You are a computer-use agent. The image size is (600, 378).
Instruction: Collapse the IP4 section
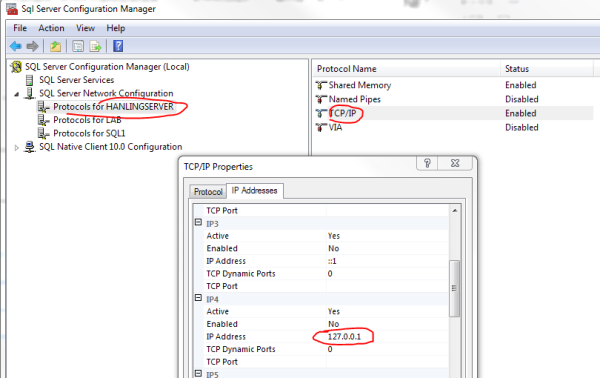198,298
